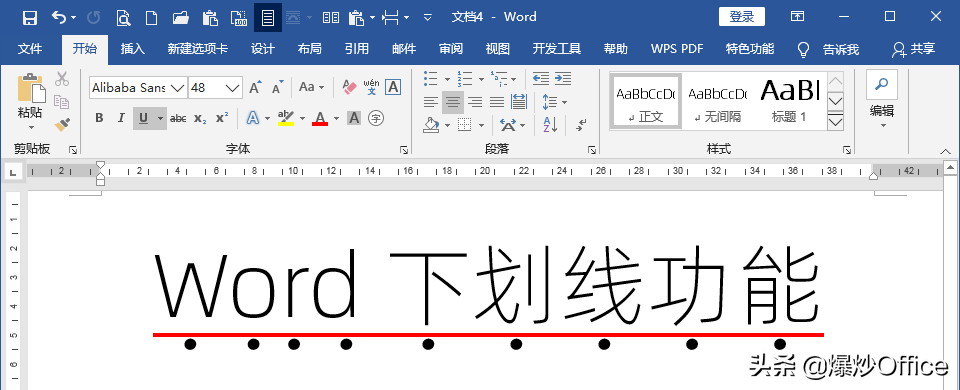
Task: Switch to the 布局 (Layout) tab
Action: pyautogui.click(x=309, y=49)
